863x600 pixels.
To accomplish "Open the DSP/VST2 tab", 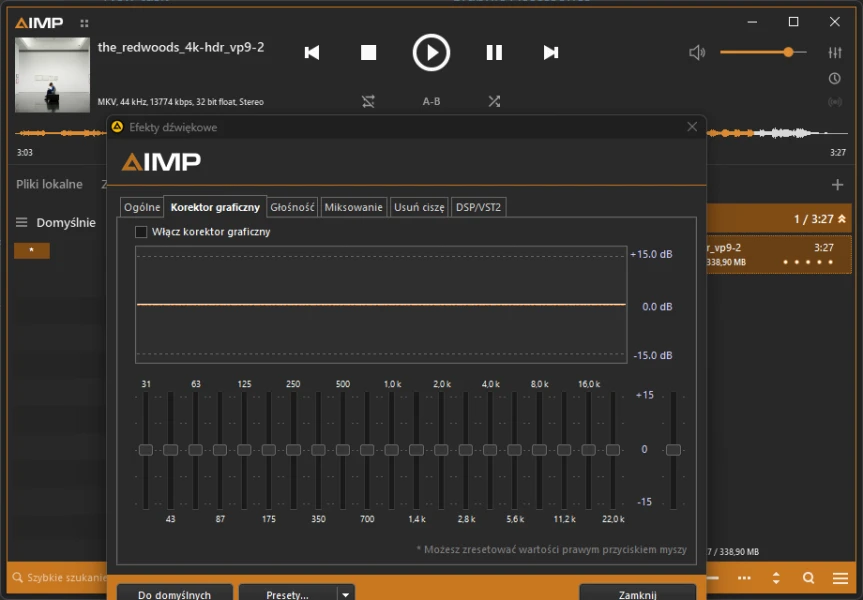I will (479, 207).
